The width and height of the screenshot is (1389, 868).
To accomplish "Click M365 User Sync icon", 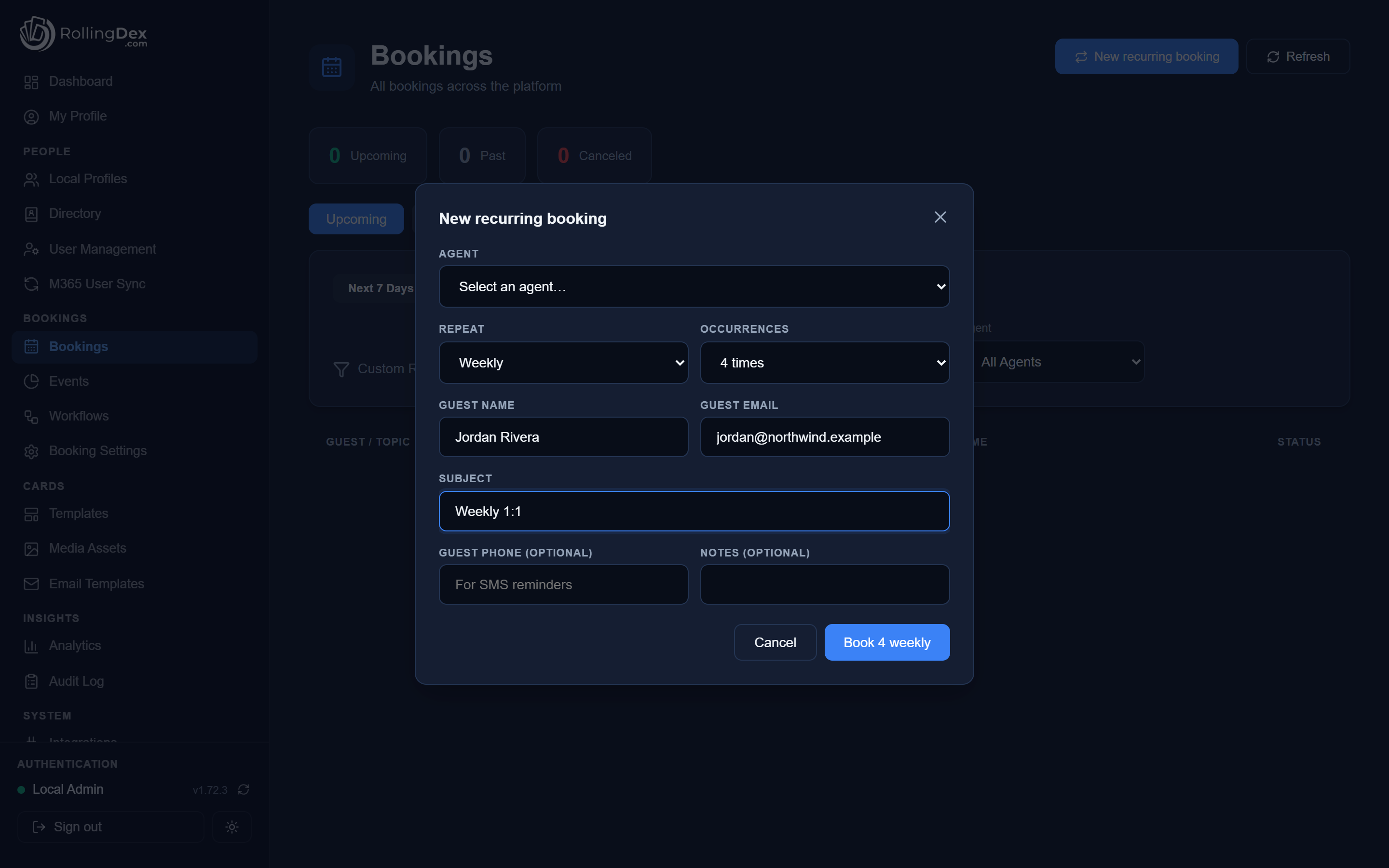I will [x=31, y=284].
